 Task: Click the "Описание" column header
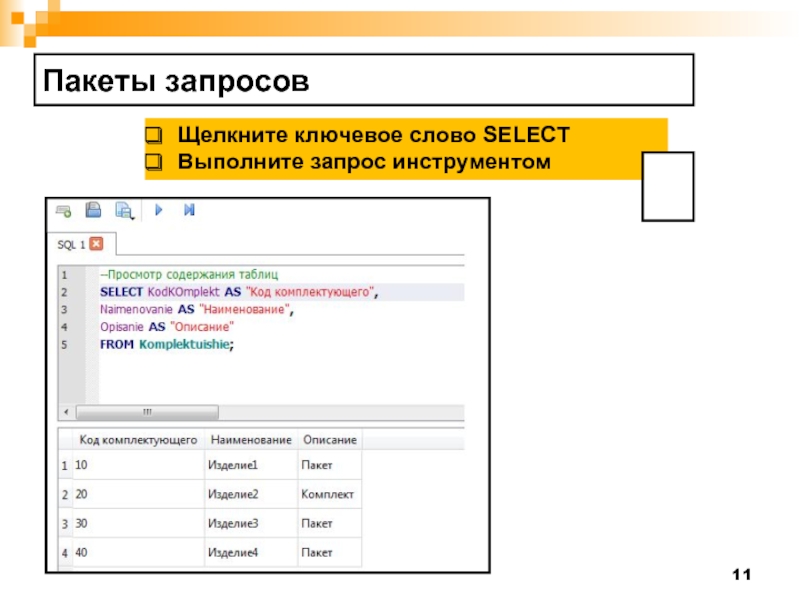pyautogui.click(x=330, y=440)
